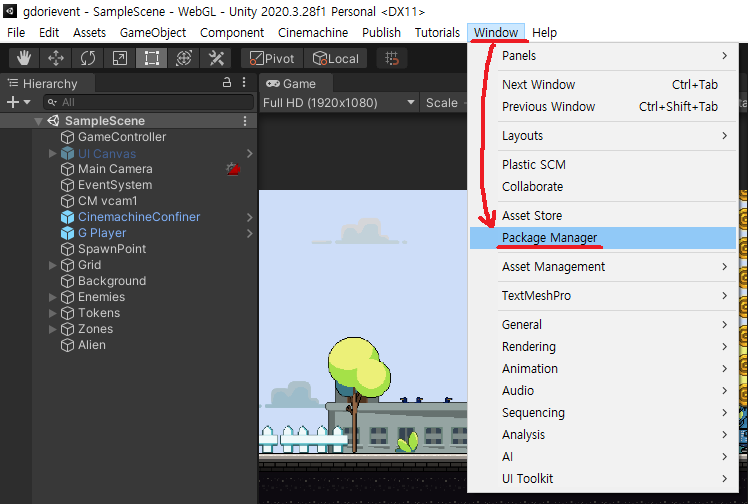Viewport: 748px width, 504px height.
Task: Select the Rotate tool
Action: (88, 58)
